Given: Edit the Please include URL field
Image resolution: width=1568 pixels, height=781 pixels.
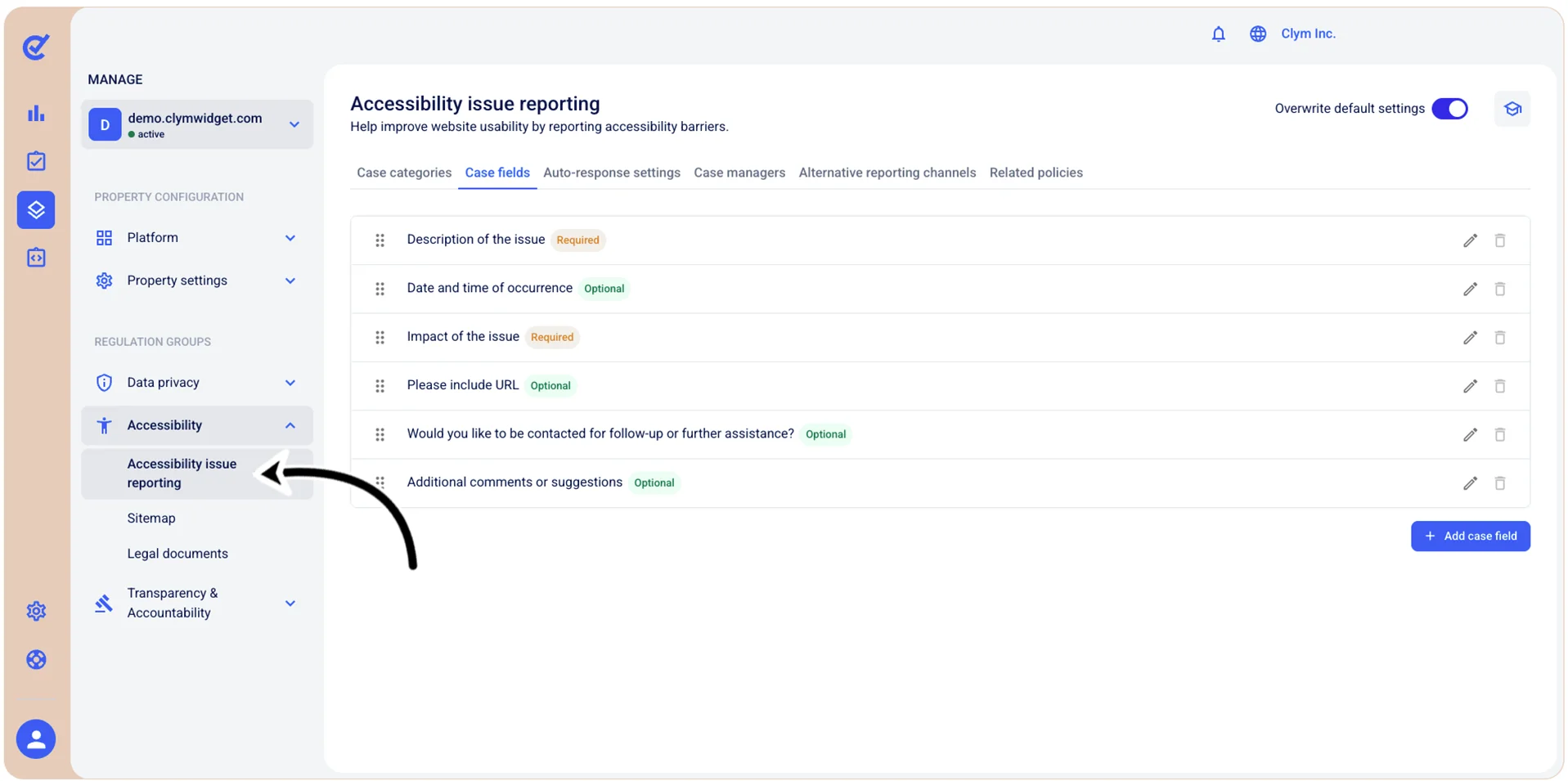Looking at the screenshot, I should click(1470, 386).
